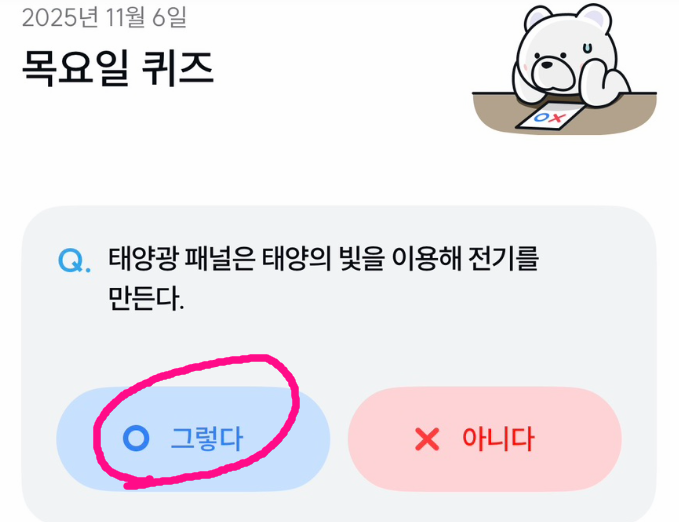
Task: Answer 아니다 to the solar panel quiz
Action: 485,438
